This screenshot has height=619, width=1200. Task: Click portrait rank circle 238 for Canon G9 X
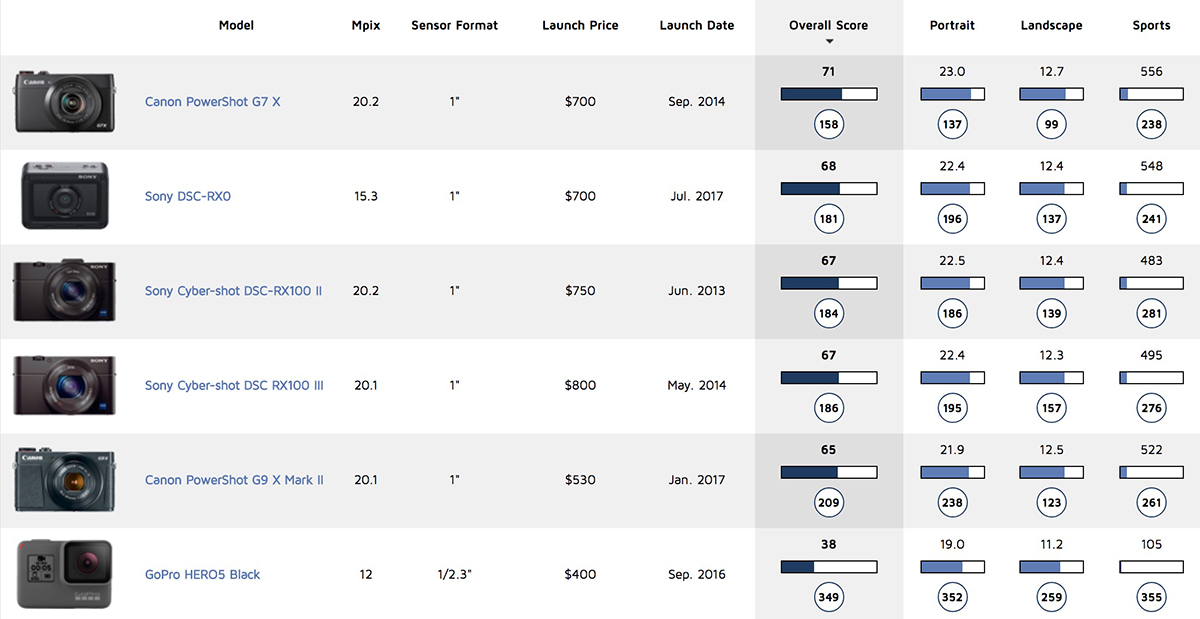[x=951, y=503]
